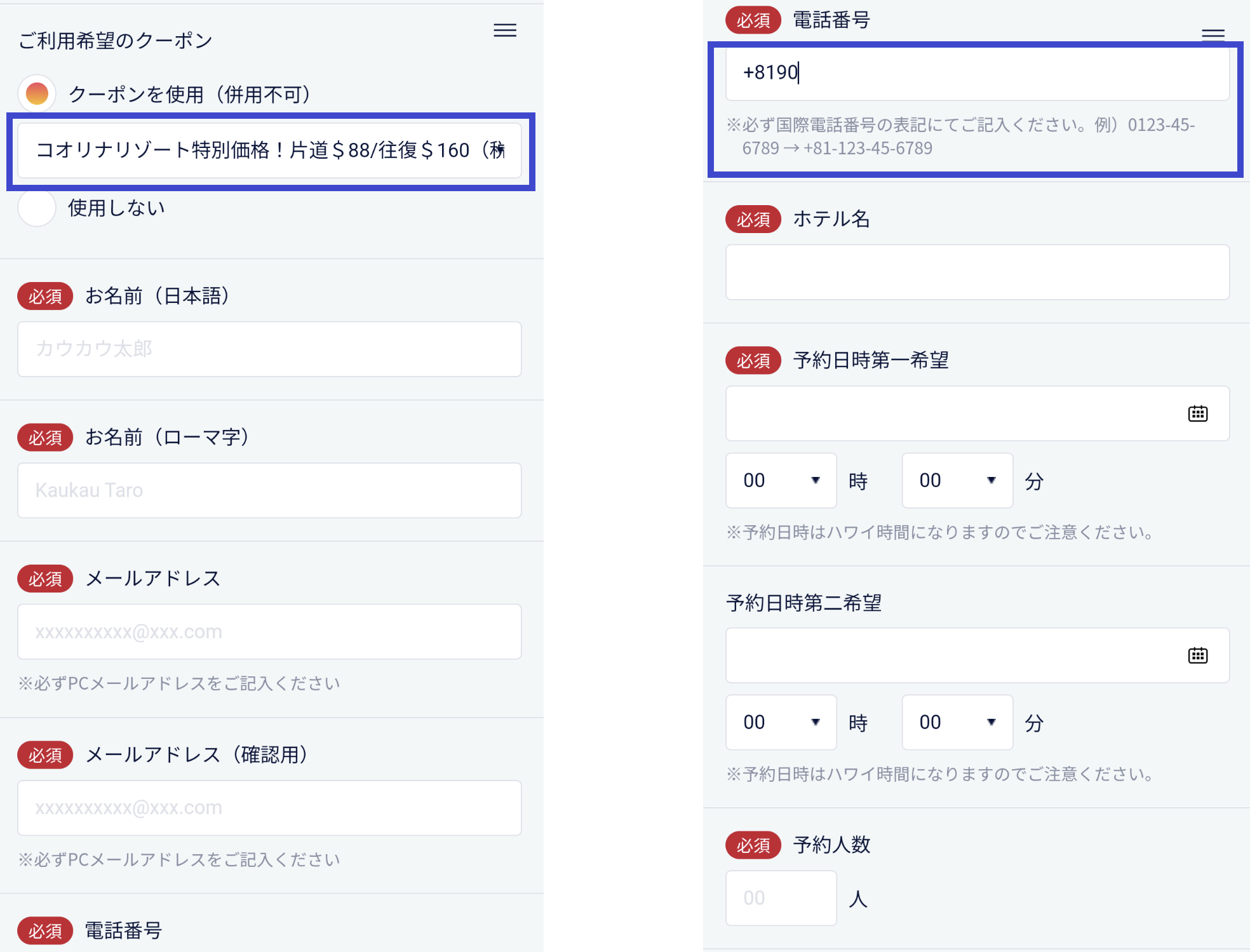Select クーポンを使用 radio button
1250x952 pixels.
pyautogui.click(x=37, y=94)
